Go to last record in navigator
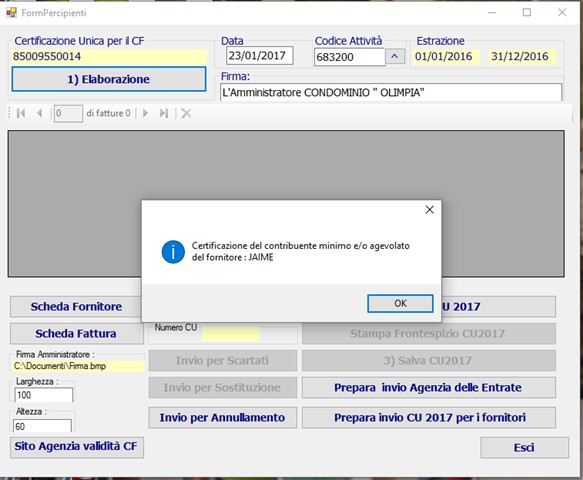This screenshot has width=583, height=480. tap(164, 113)
